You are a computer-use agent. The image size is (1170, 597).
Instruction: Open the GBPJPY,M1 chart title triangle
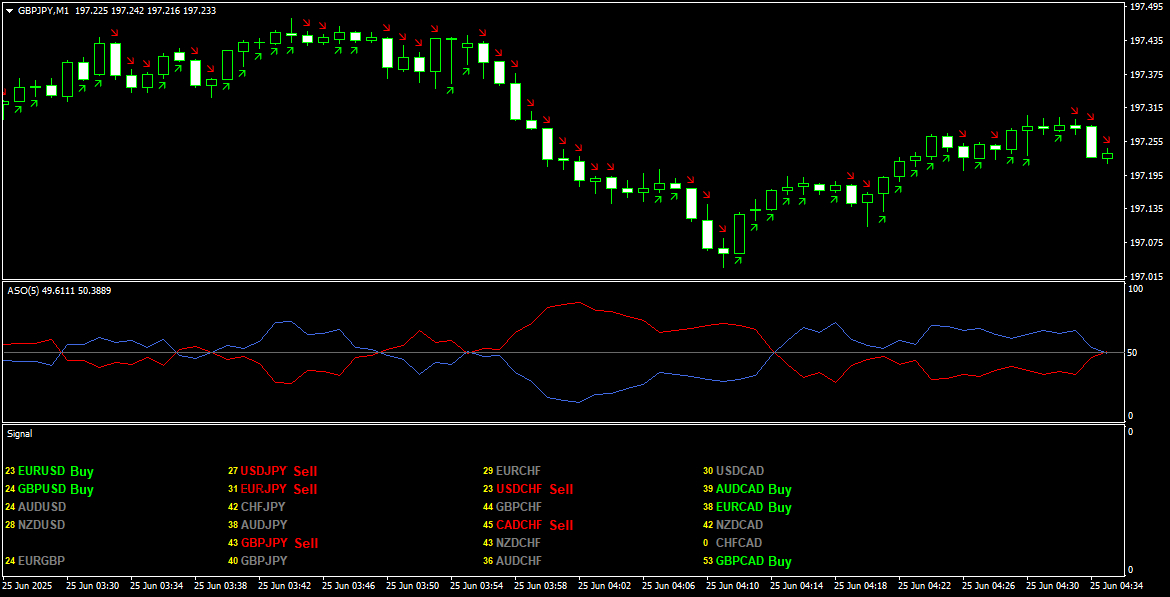[10, 10]
